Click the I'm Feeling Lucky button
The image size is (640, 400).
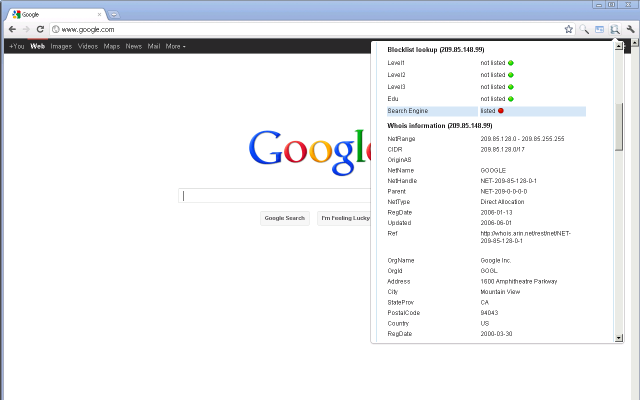(344, 218)
